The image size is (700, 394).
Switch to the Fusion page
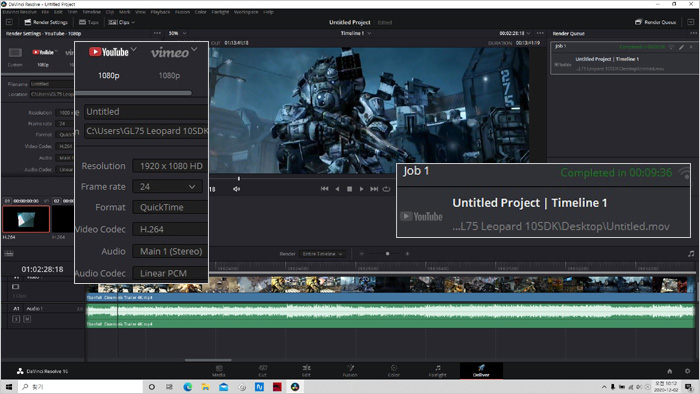(350, 371)
